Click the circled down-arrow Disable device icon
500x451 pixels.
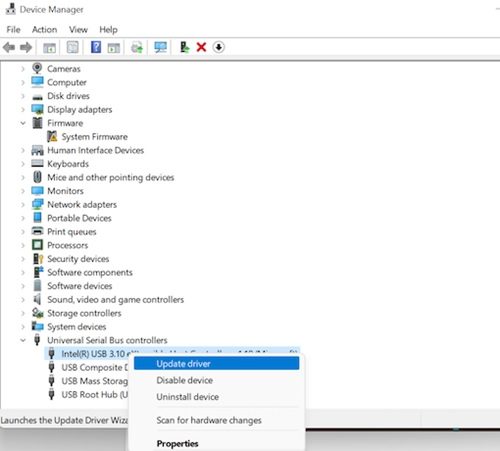tap(219, 47)
